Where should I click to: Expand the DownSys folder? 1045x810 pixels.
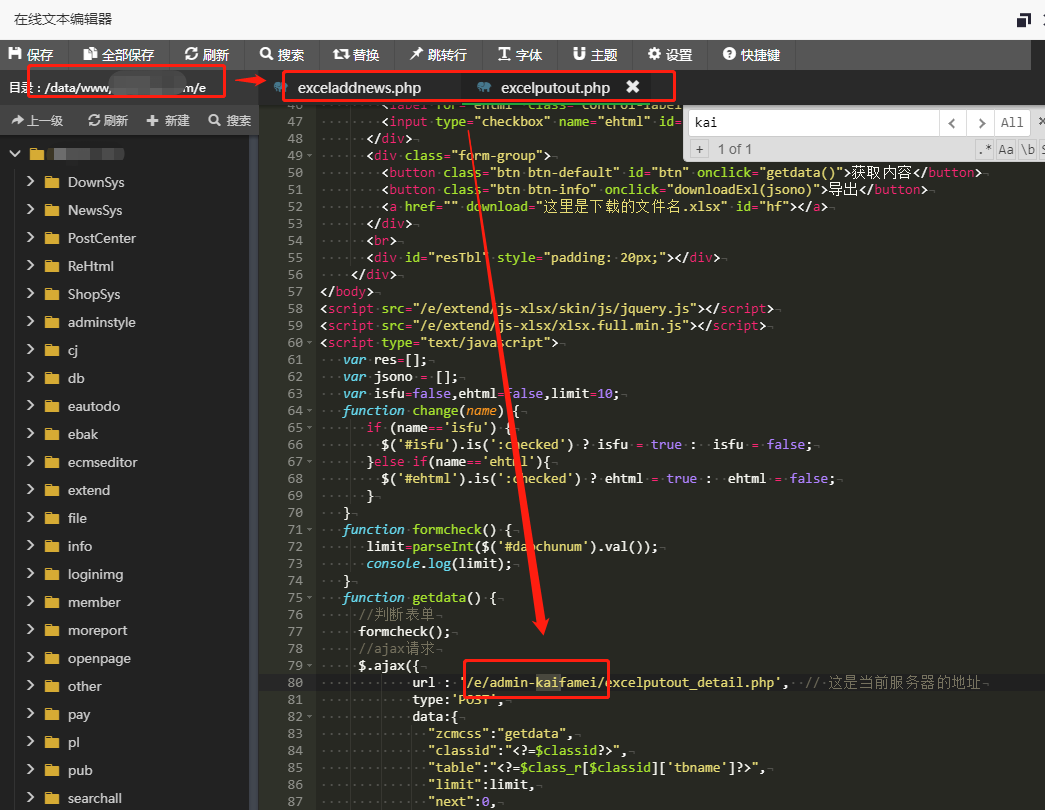pyautogui.click(x=30, y=182)
